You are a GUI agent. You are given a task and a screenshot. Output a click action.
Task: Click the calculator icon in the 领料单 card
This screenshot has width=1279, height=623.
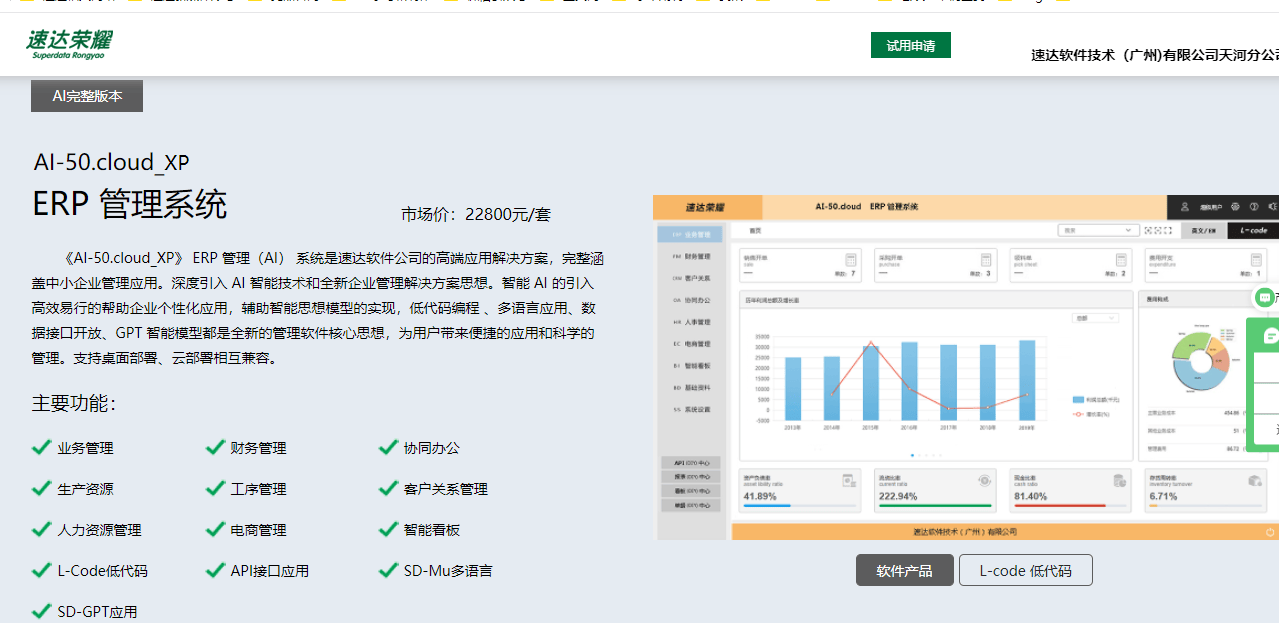pyautogui.click(x=1120, y=258)
